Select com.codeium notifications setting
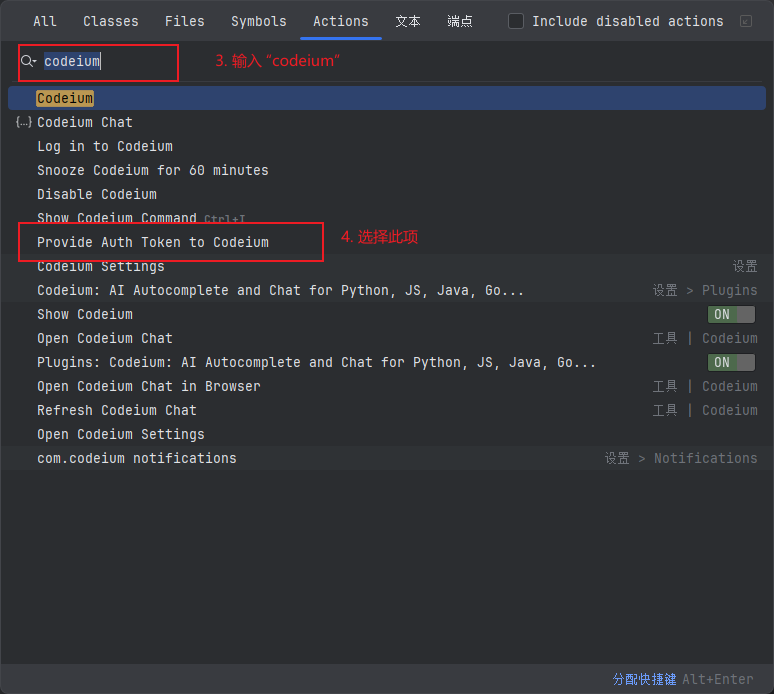This screenshot has height=694, width=774. 137,458
